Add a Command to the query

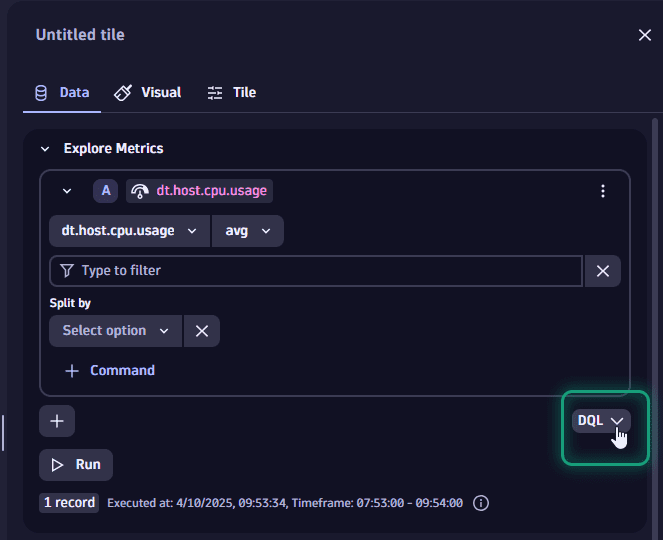(x=110, y=370)
